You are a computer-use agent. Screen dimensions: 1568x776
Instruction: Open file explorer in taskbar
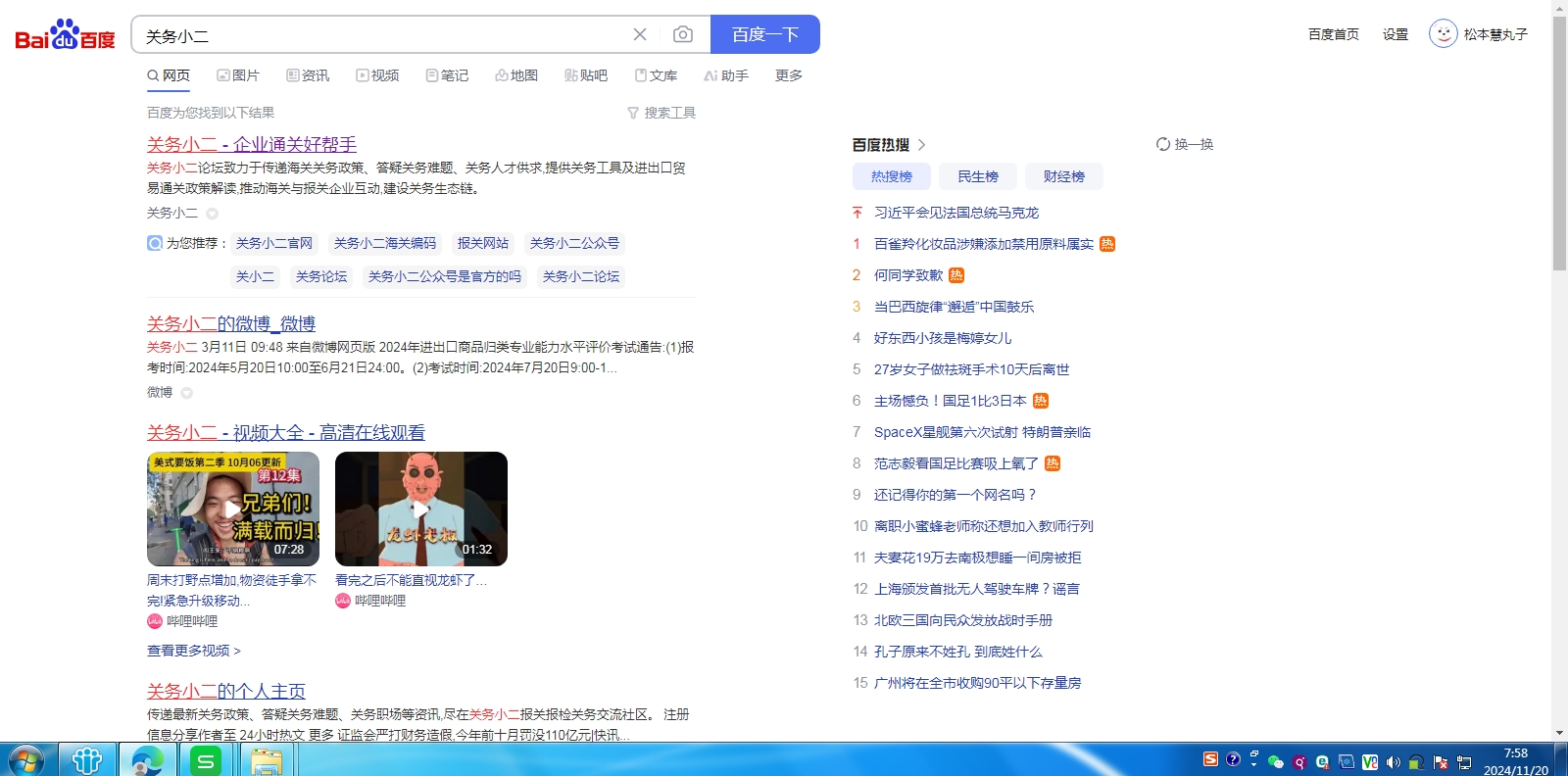pos(266,760)
